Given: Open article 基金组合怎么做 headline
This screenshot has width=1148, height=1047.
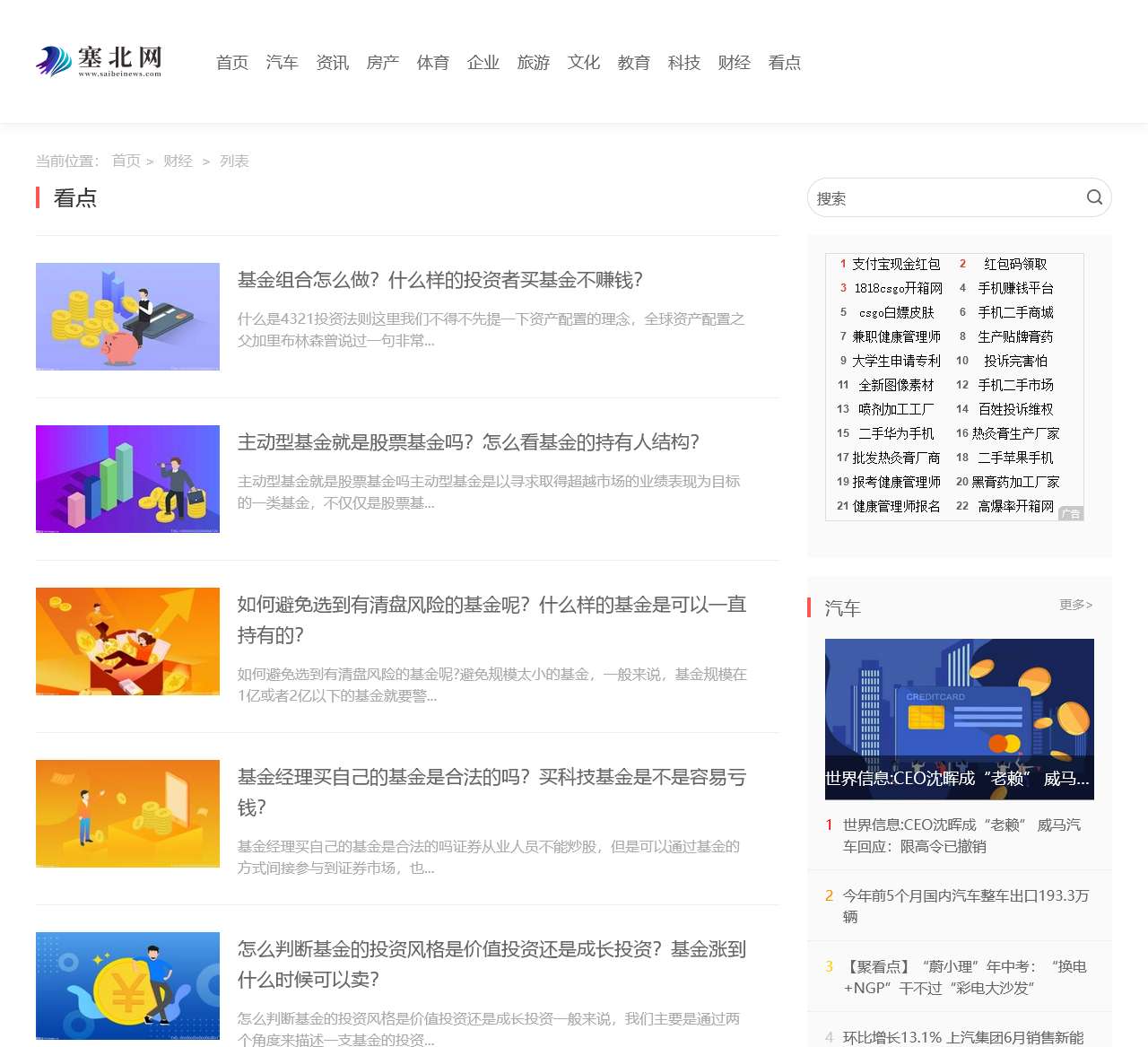Looking at the screenshot, I should coord(439,280).
